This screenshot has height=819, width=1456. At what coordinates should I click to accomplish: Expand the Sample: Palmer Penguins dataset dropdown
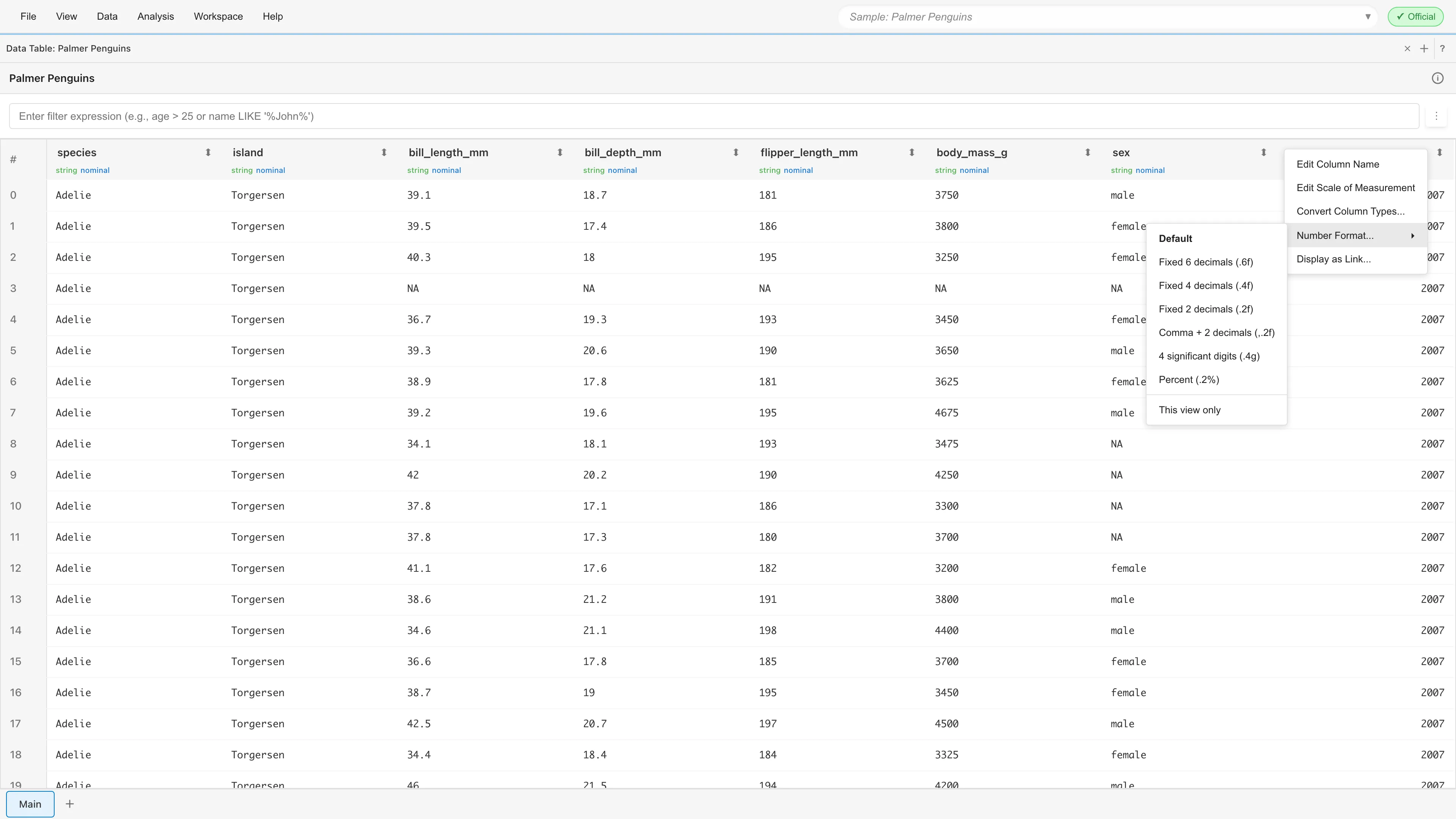click(1367, 17)
